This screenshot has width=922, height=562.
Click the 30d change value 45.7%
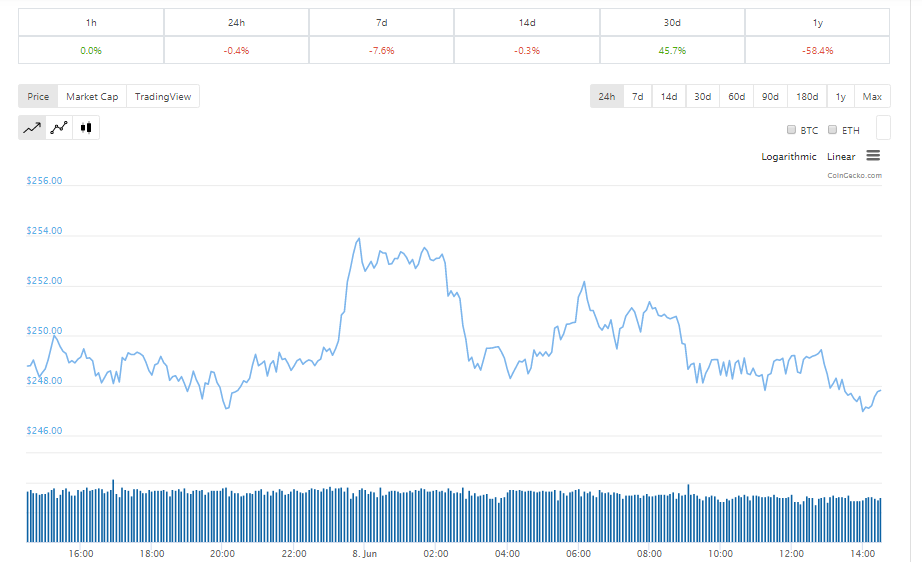[x=672, y=50]
